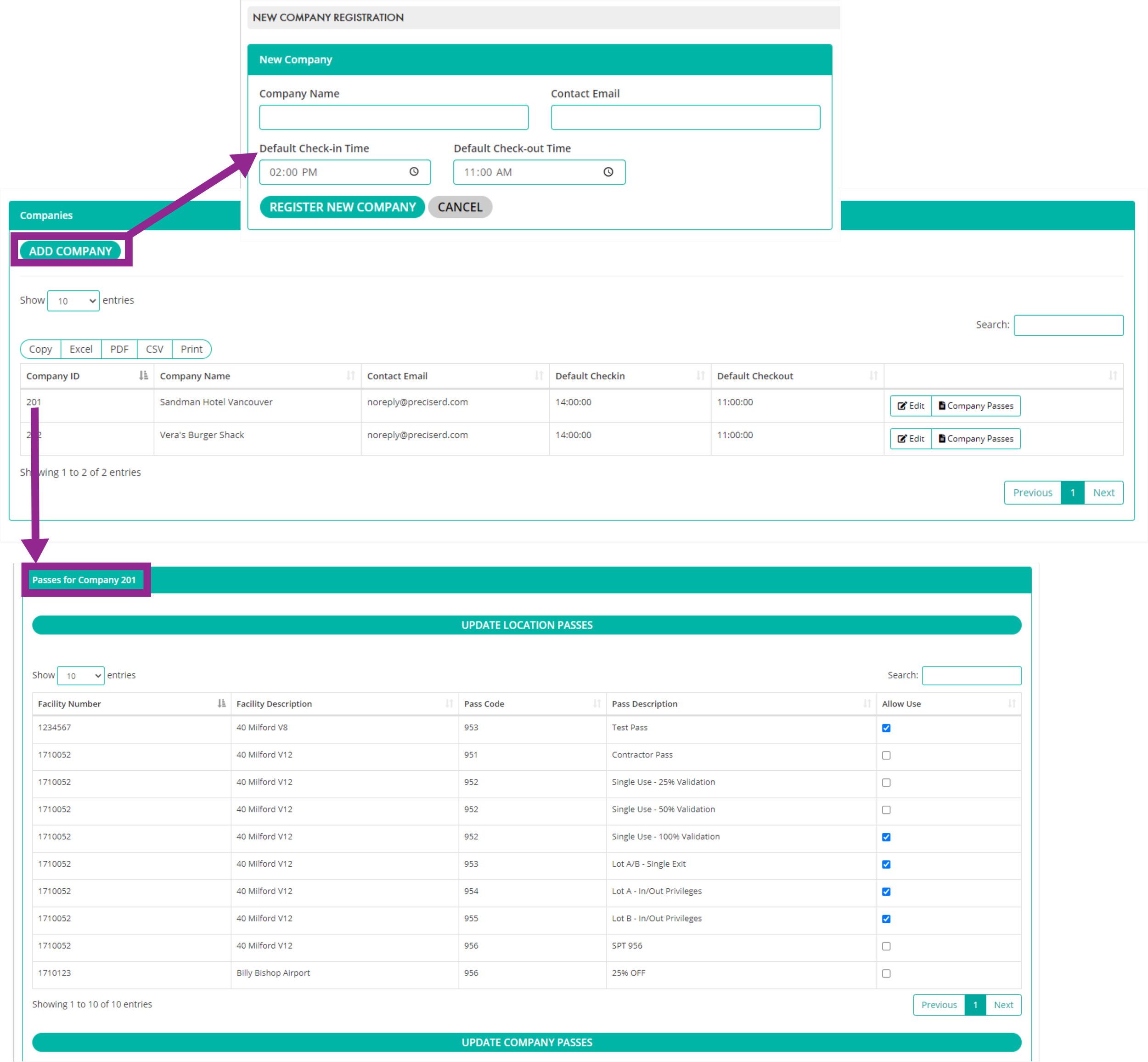
Task: Click page 1 in Companies pagination
Action: (1072, 492)
